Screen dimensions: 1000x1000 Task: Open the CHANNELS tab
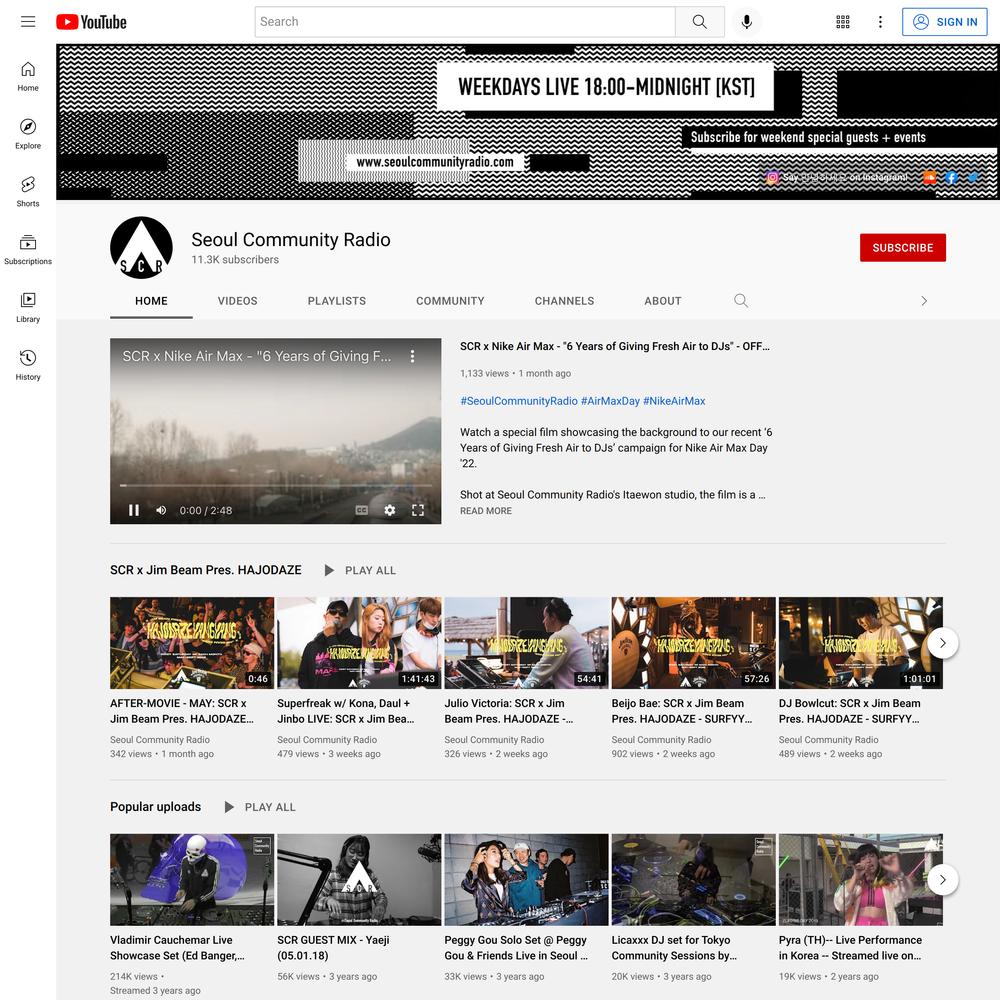564,301
